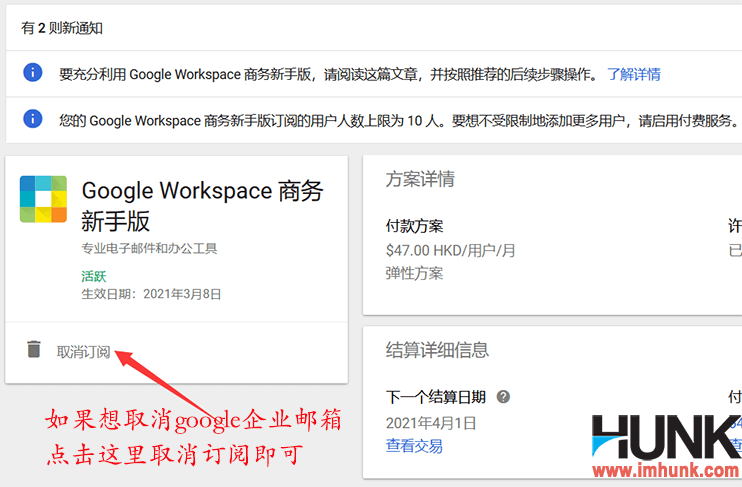Open the 了解详情 learn more link
The height and width of the screenshot is (487, 742).
(634, 74)
